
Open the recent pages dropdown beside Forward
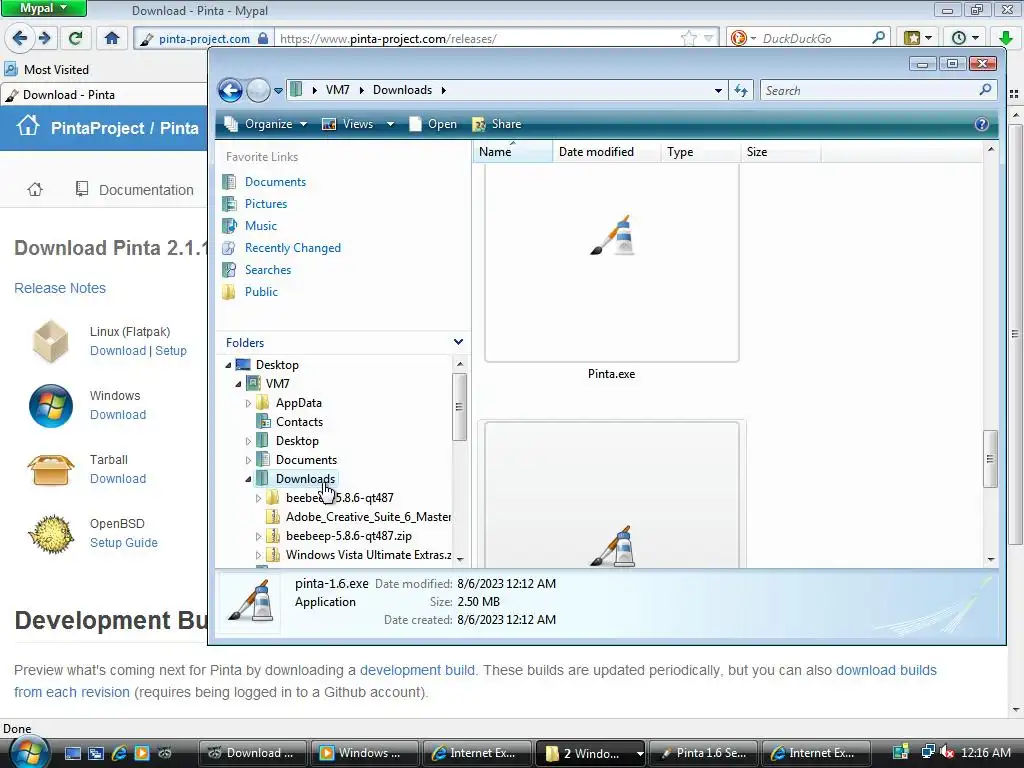pyautogui.click(x=278, y=91)
